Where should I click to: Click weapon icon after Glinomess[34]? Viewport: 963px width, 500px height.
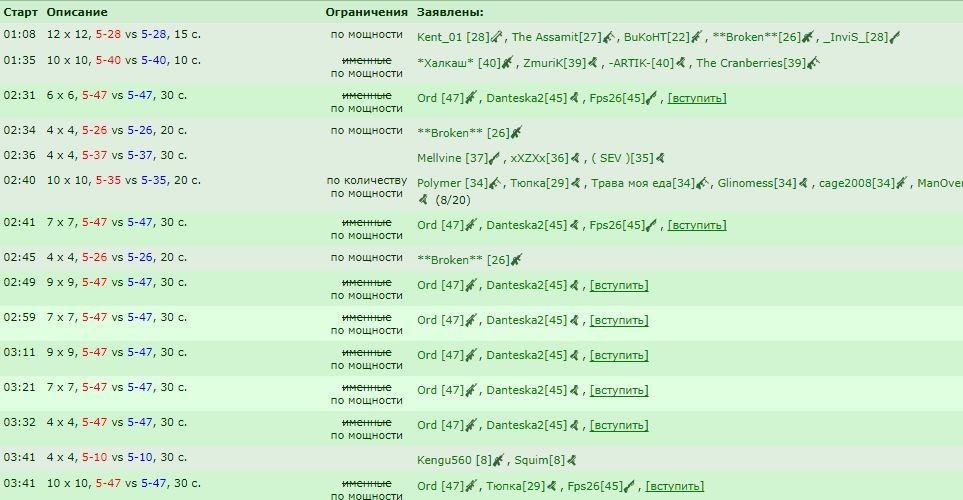click(803, 183)
